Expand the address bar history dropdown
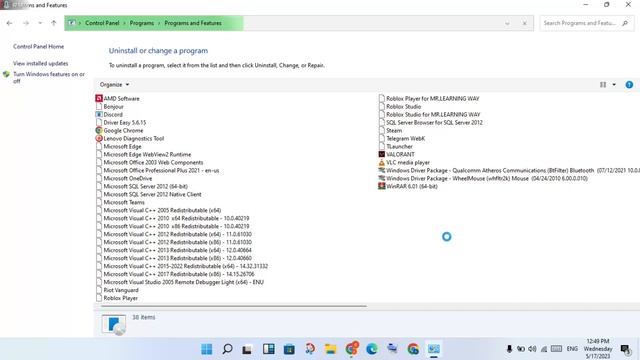 point(507,23)
